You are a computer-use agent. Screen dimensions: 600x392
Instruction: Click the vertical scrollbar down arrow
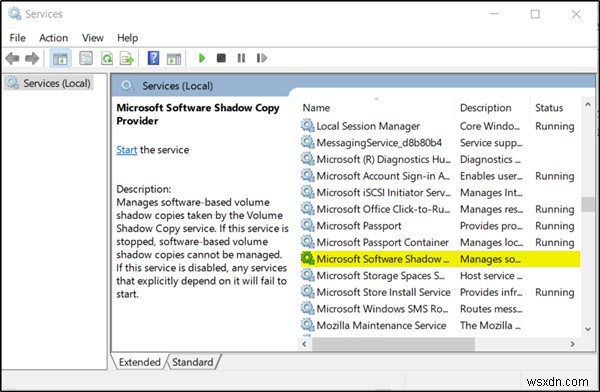click(588, 329)
